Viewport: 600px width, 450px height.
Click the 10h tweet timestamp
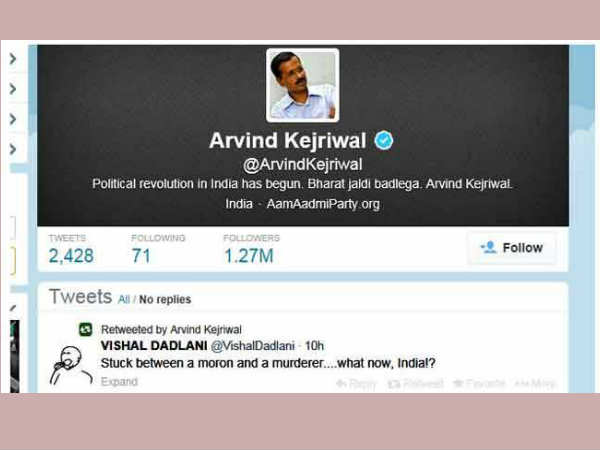pos(314,346)
